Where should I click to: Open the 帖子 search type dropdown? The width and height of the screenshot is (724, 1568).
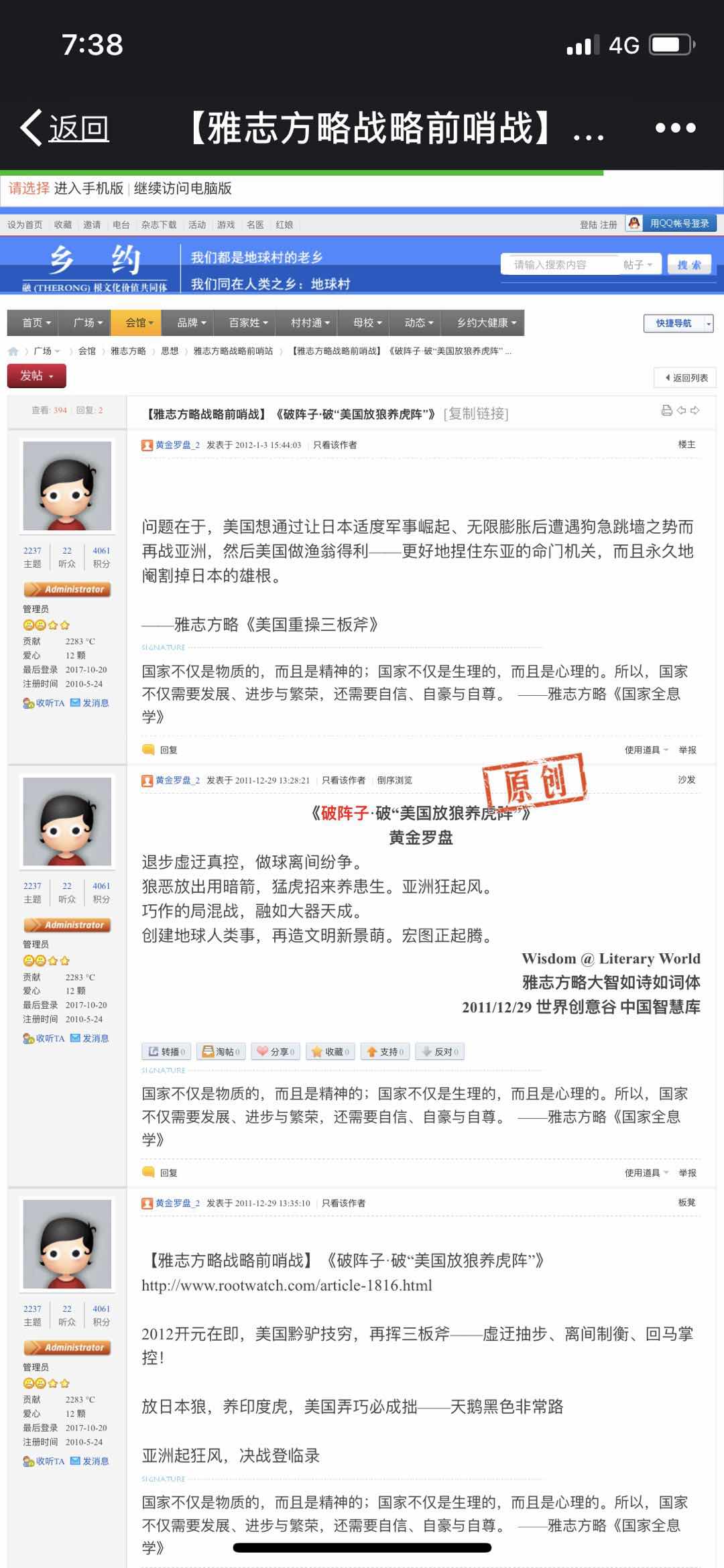(638, 265)
